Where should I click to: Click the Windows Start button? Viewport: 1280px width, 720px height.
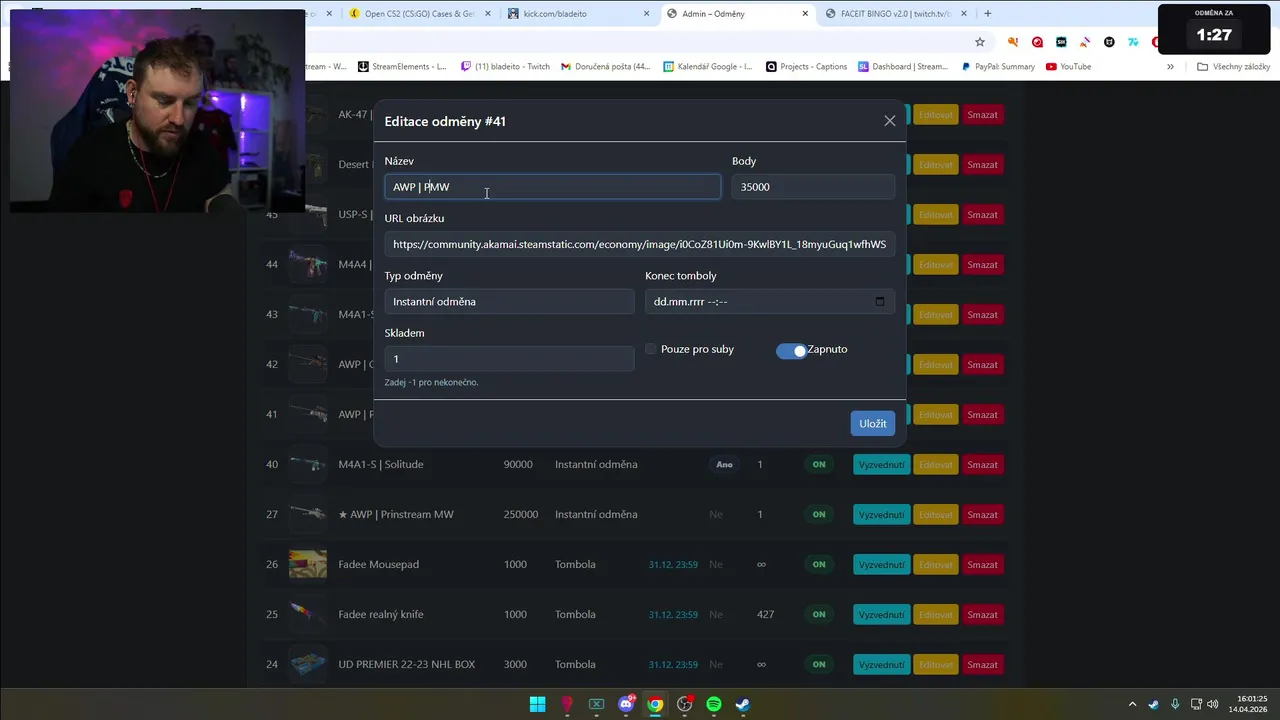point(538,704)
